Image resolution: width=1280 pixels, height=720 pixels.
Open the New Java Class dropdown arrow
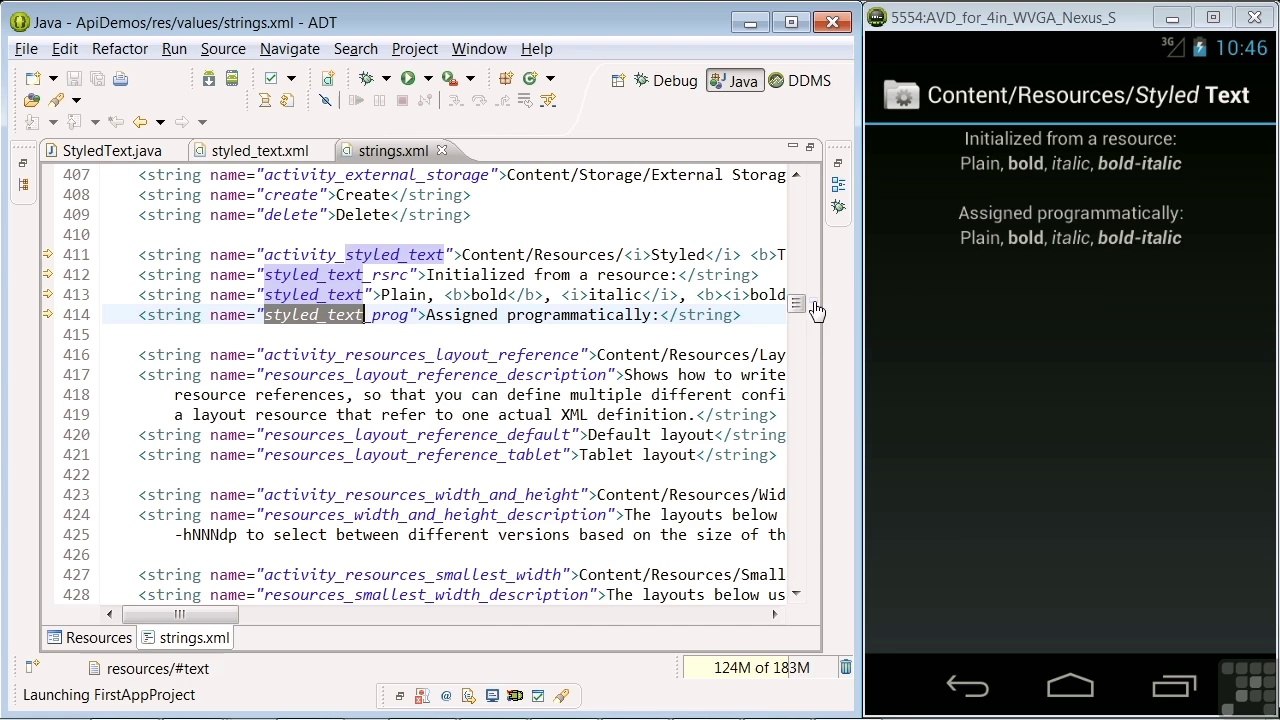point(550,78)
